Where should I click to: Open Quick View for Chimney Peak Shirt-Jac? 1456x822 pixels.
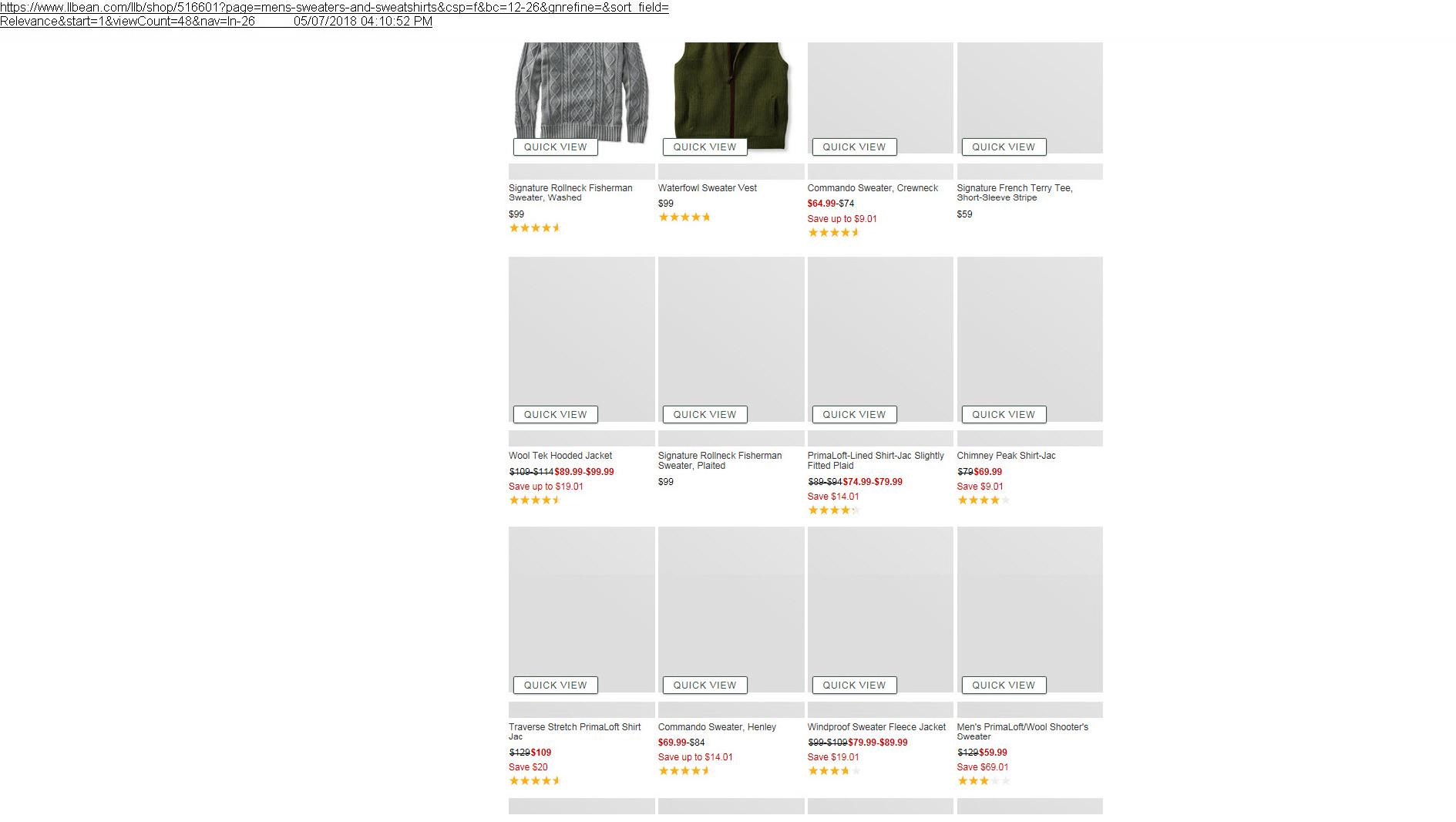[1004, 415]
